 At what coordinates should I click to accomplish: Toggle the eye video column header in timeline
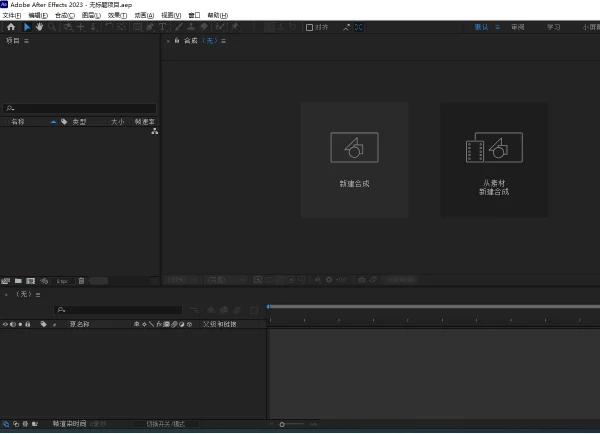(5, 324)
